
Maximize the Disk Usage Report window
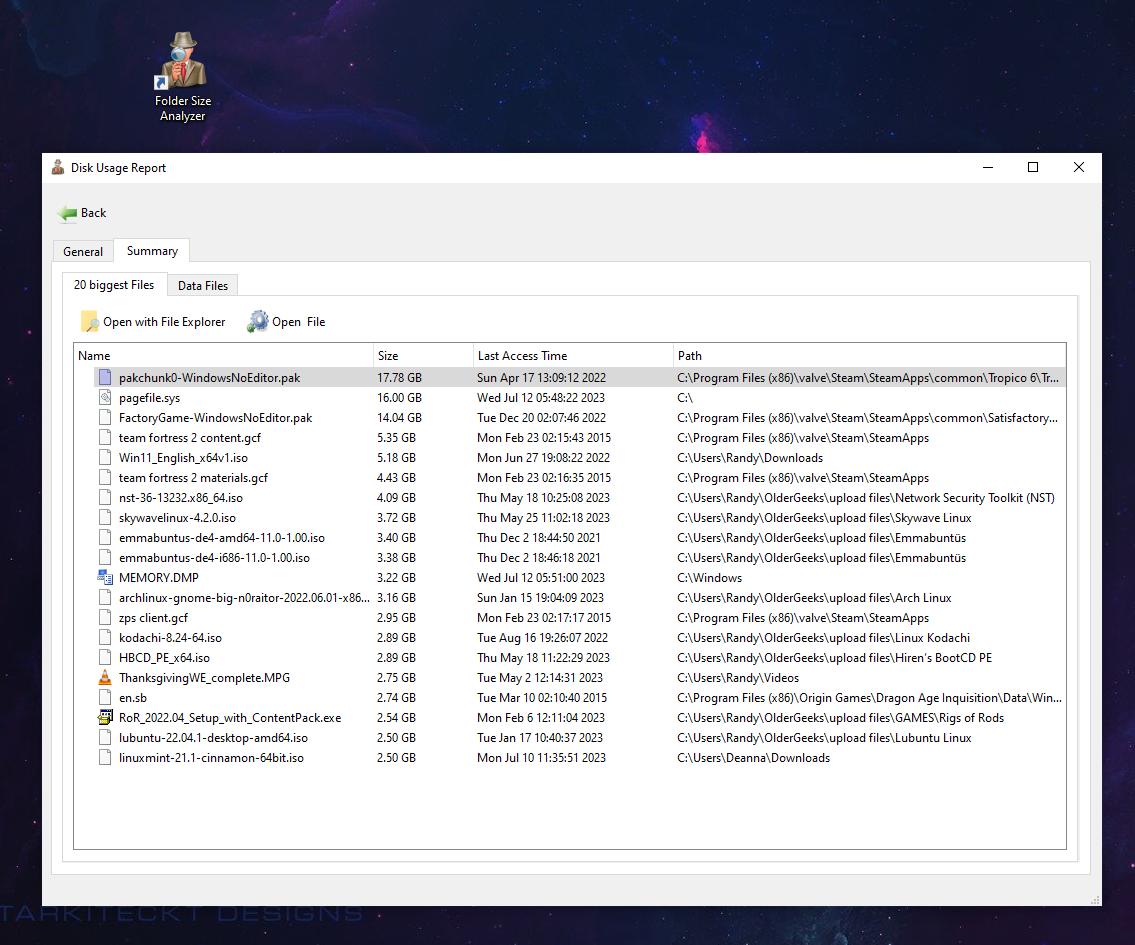click(1033, 167)
